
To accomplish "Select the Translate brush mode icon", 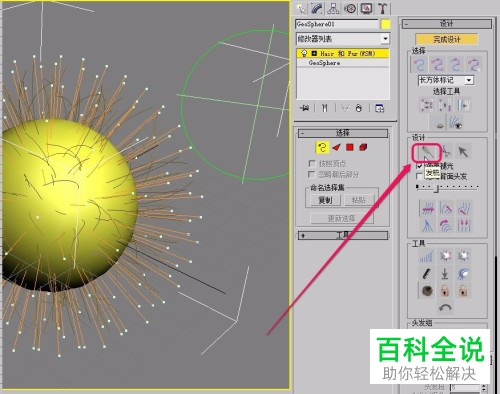I will pos(427,207).
